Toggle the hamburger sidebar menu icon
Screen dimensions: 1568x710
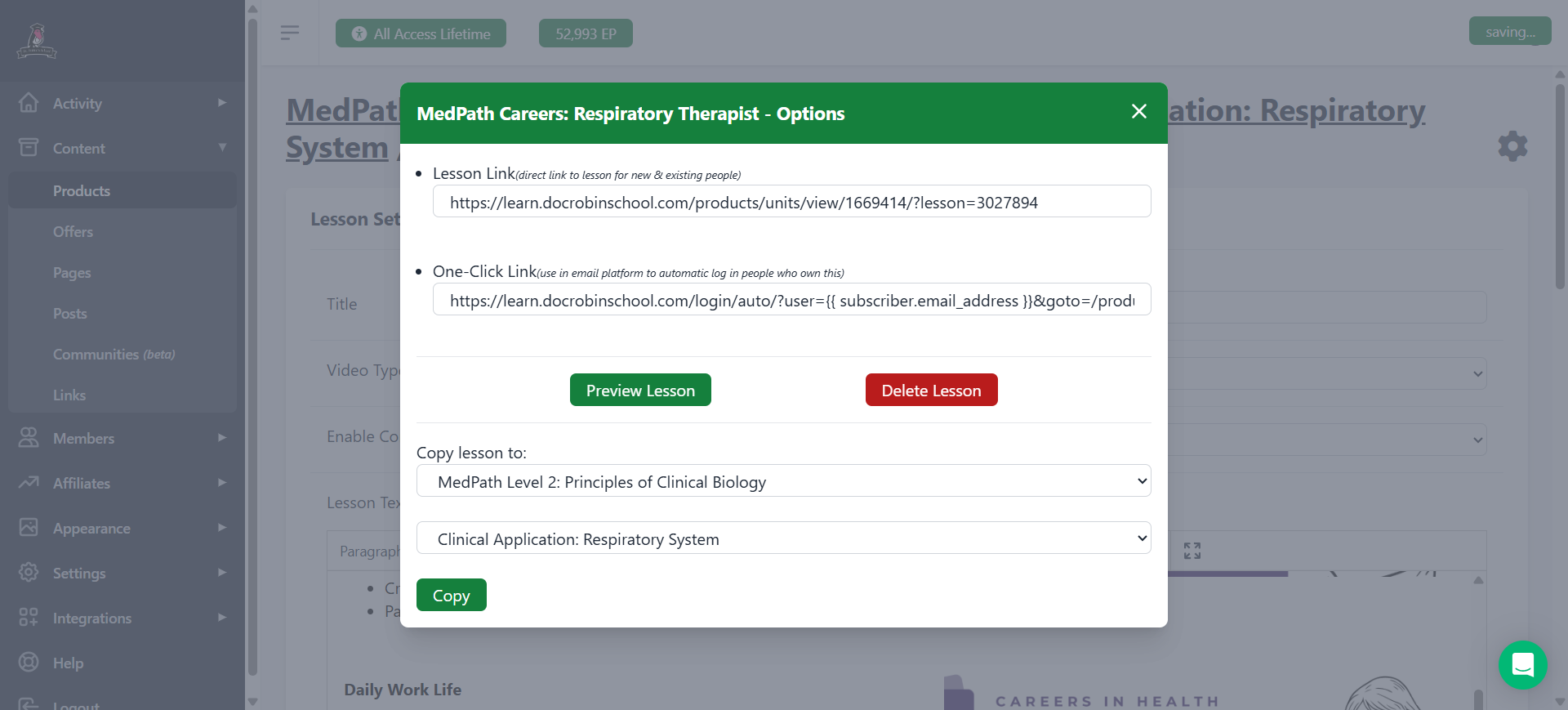(289, 33)
